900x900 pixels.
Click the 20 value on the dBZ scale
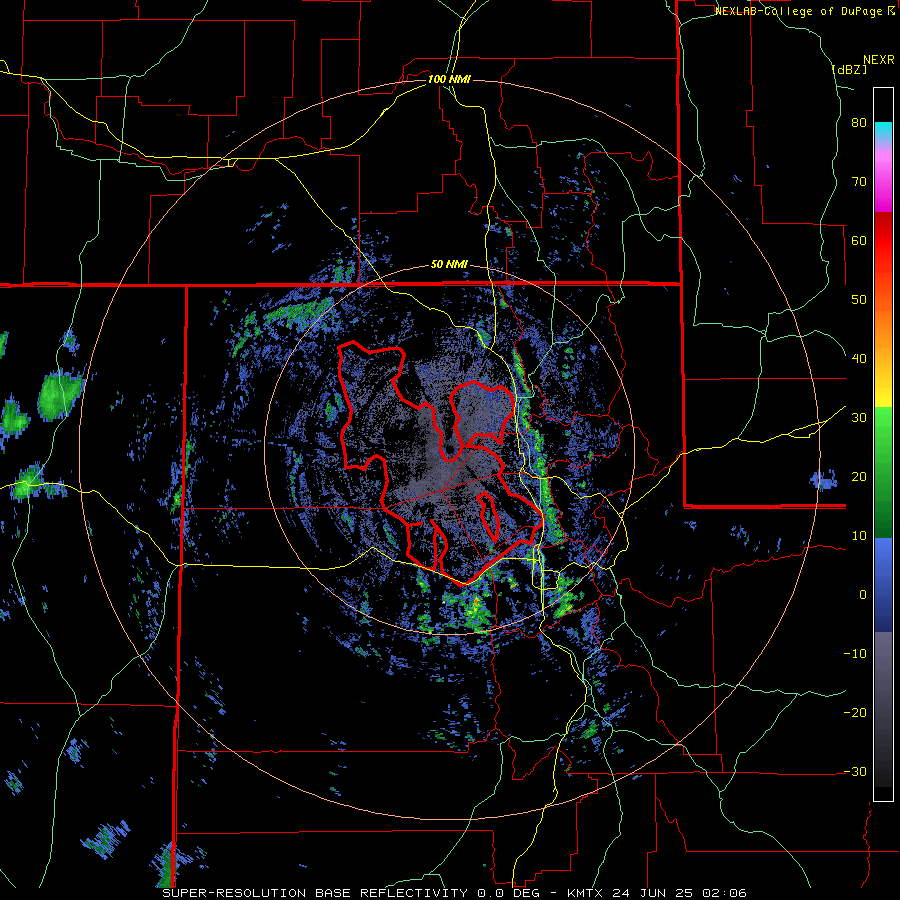pos(859,478)
